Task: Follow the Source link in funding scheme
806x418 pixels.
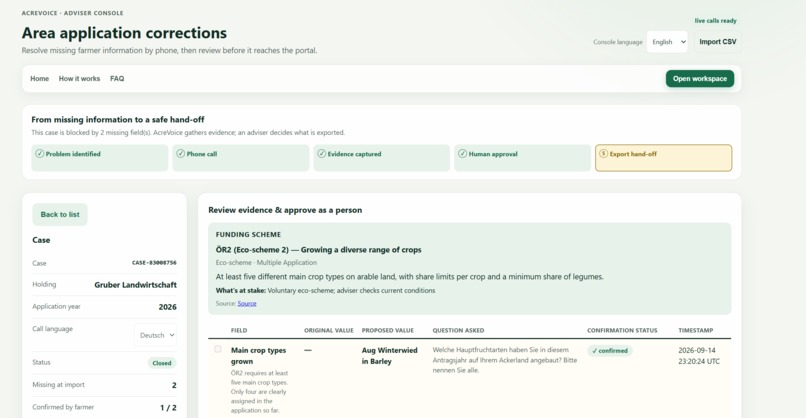Action: click(247, 303)
